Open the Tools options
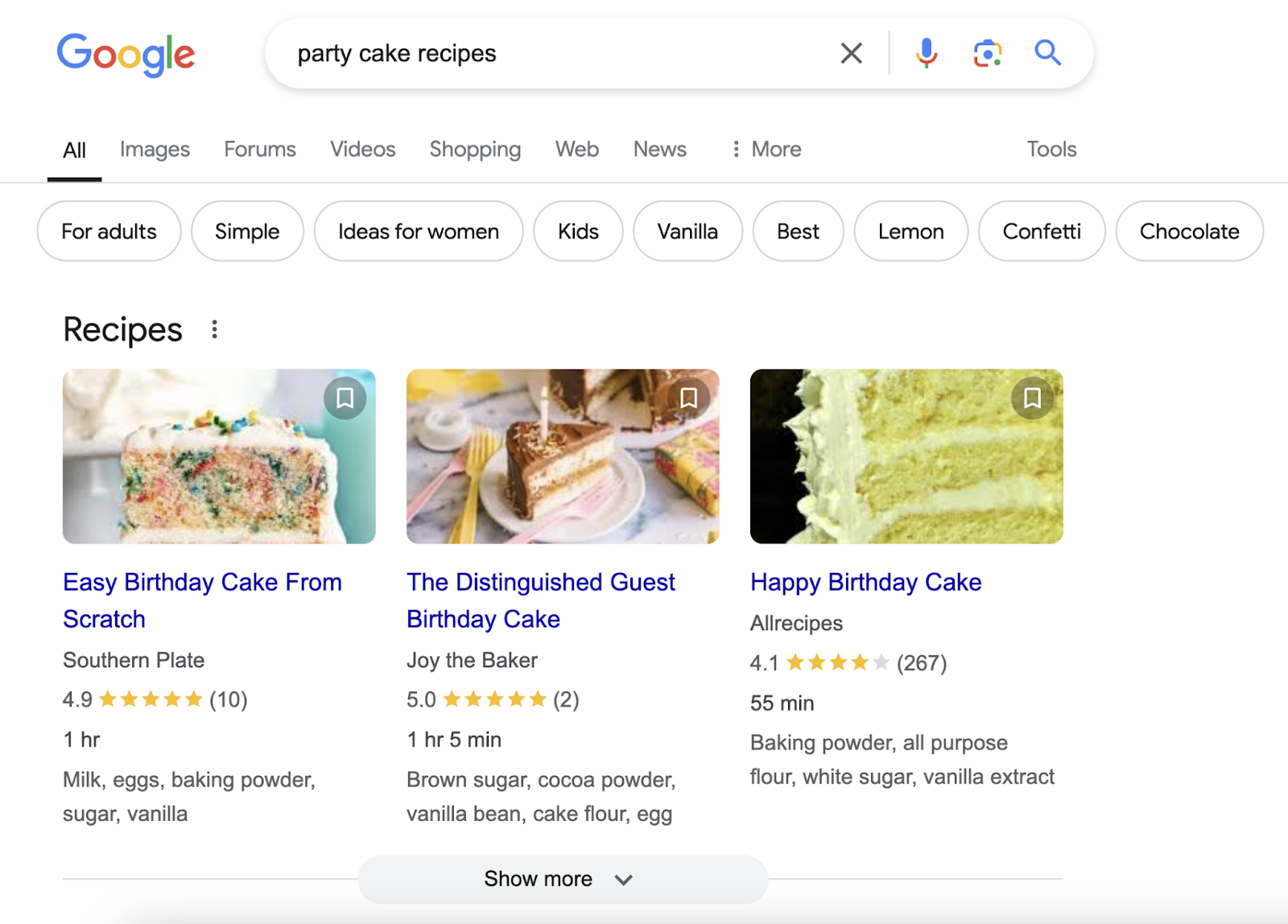 [x=1051, y=149]
